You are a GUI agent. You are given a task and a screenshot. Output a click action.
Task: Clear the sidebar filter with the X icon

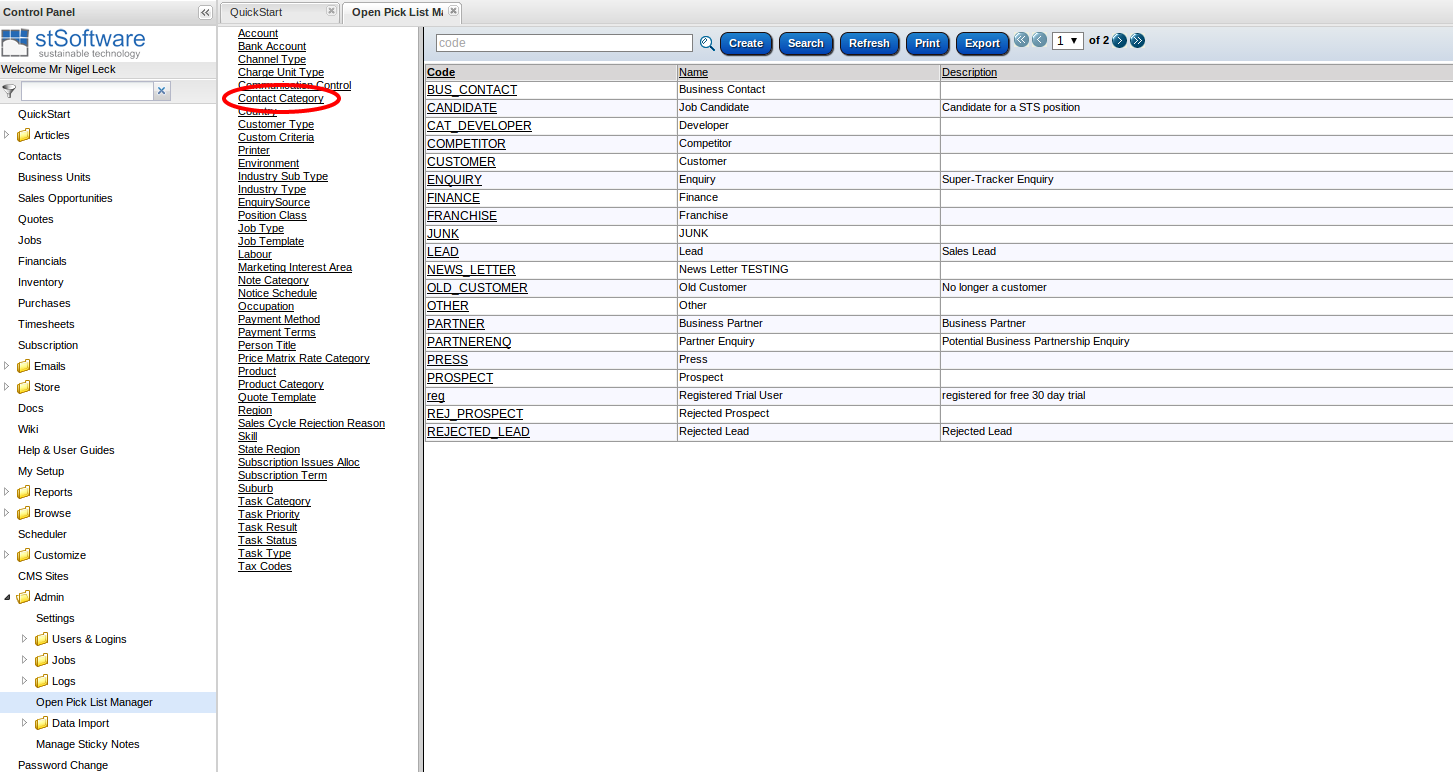[x=161, y=90]
